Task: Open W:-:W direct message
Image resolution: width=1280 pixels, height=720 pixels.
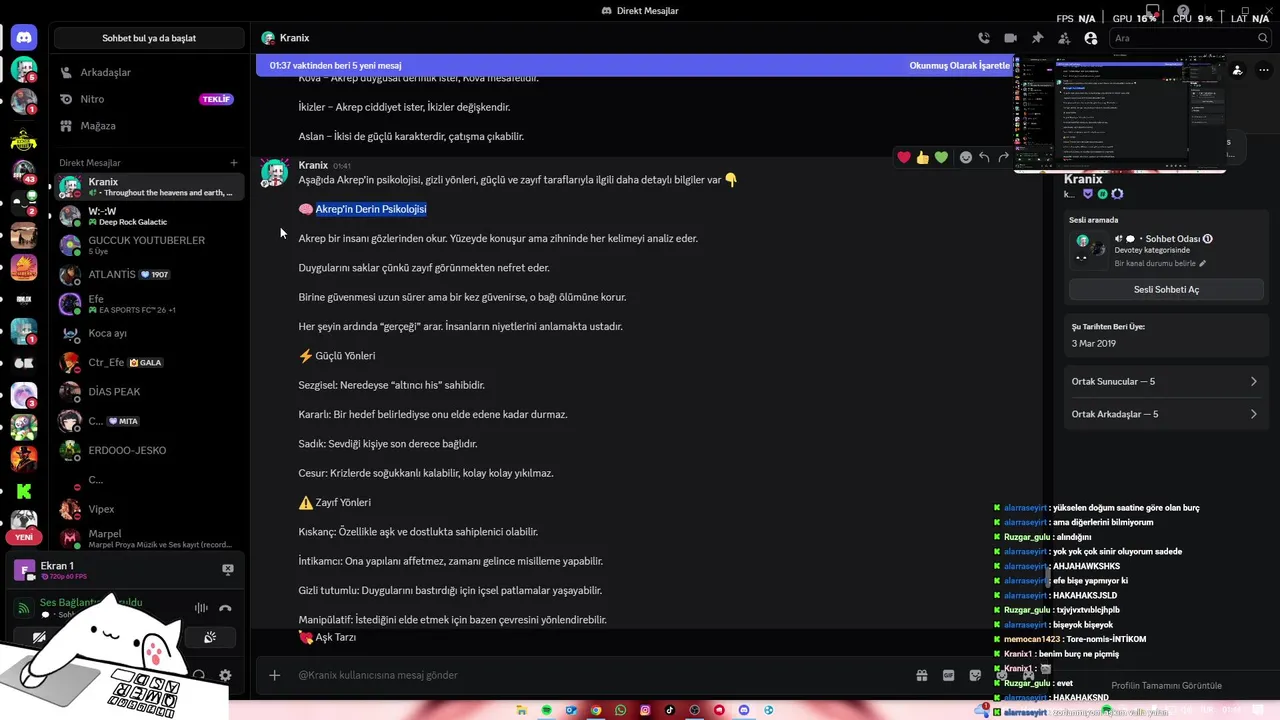Action: pyautogui.click(x=149, y=216)
